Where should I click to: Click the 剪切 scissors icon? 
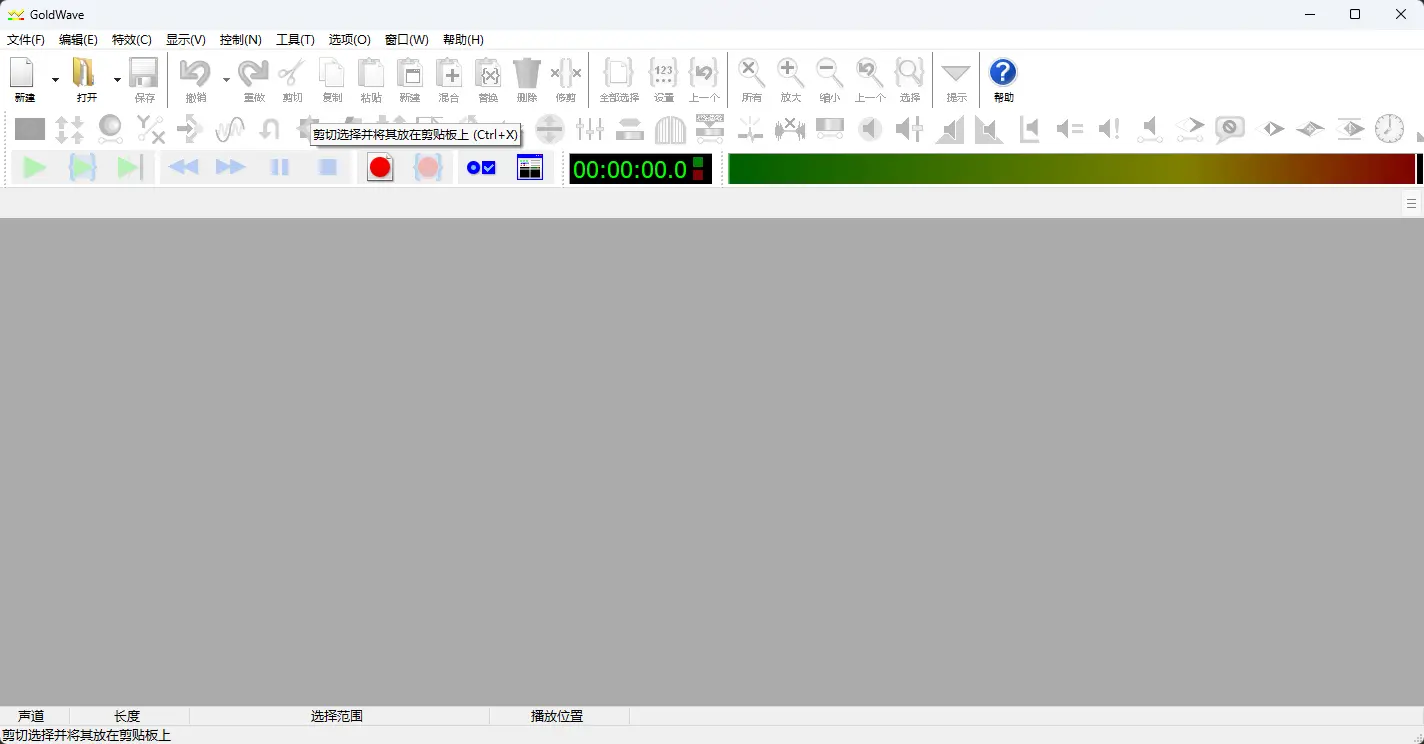tap(292, 73)
